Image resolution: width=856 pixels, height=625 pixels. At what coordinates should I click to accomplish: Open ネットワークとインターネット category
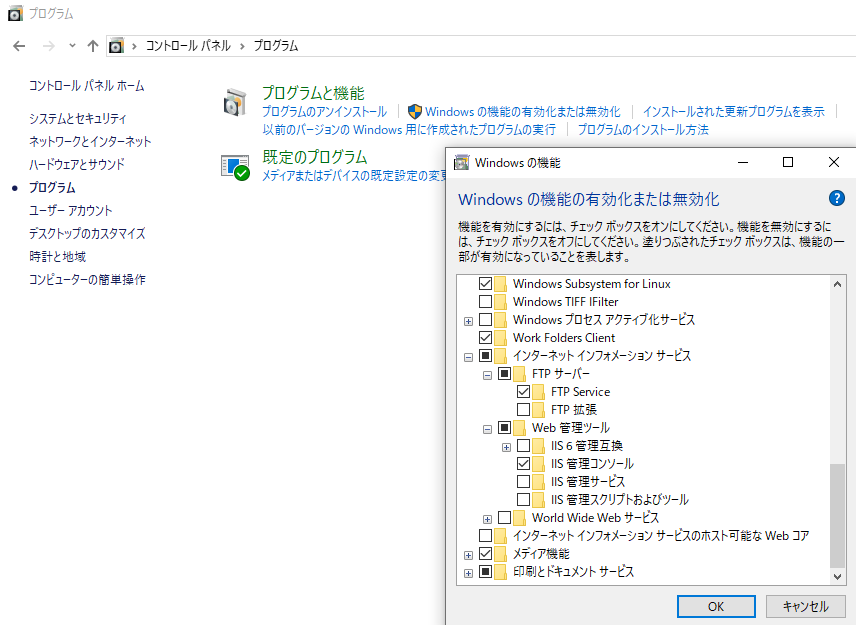click(x=90, y=141)
